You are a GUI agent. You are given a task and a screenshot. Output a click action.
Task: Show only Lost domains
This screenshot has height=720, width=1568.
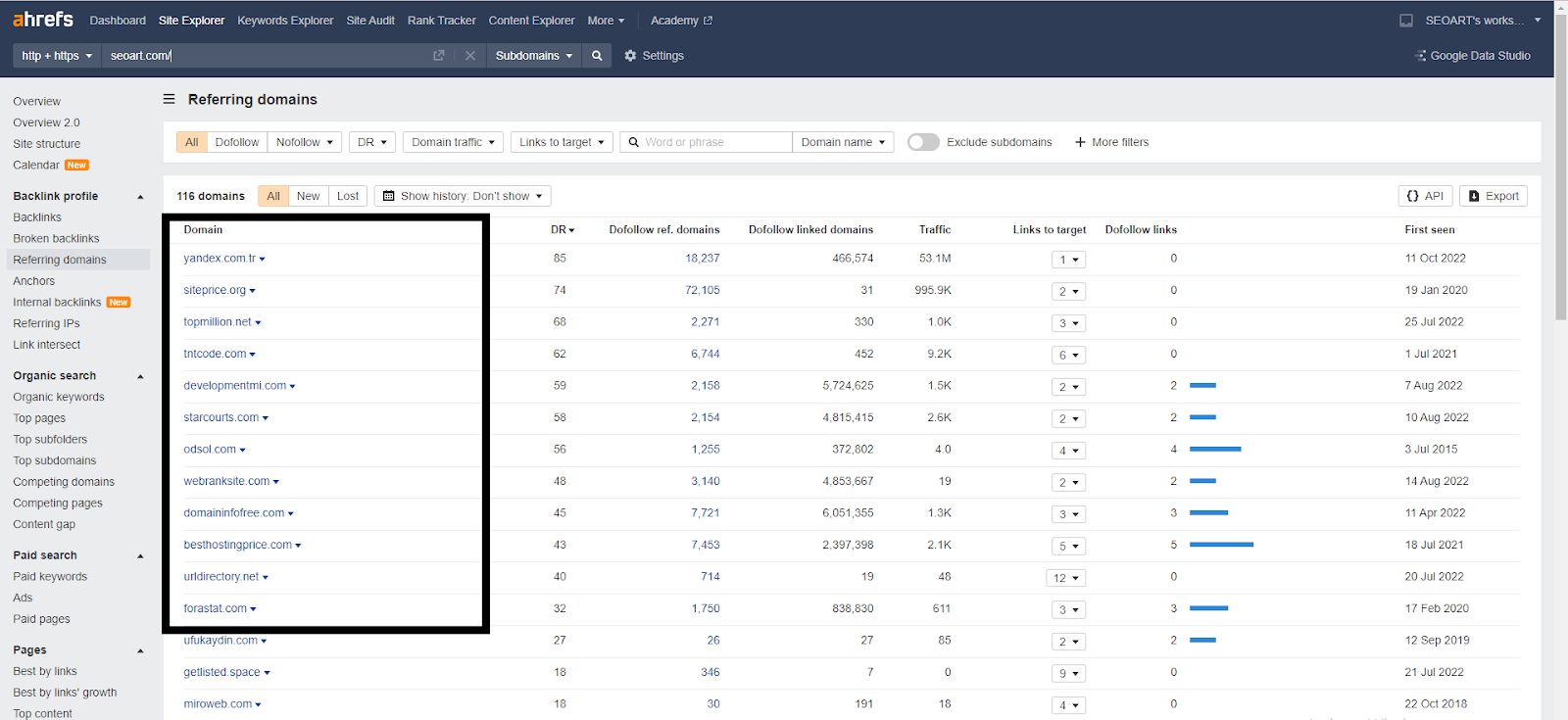(348, 196)
